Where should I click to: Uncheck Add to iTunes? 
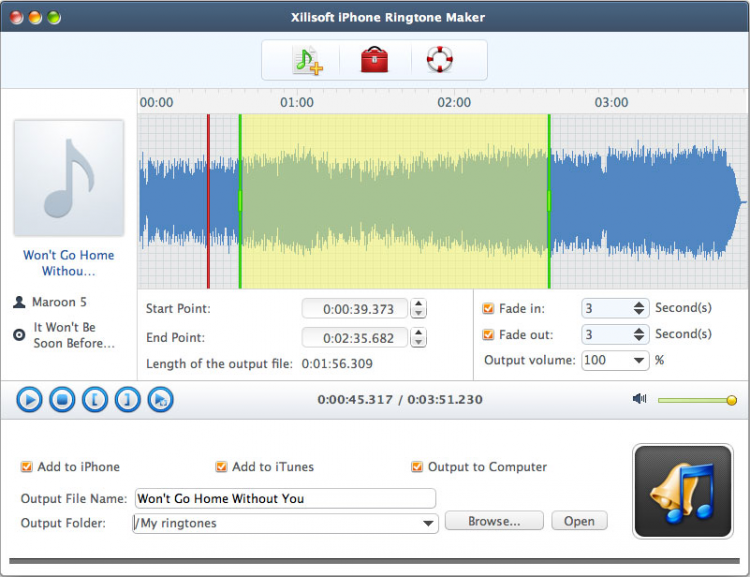pos(221,466)
